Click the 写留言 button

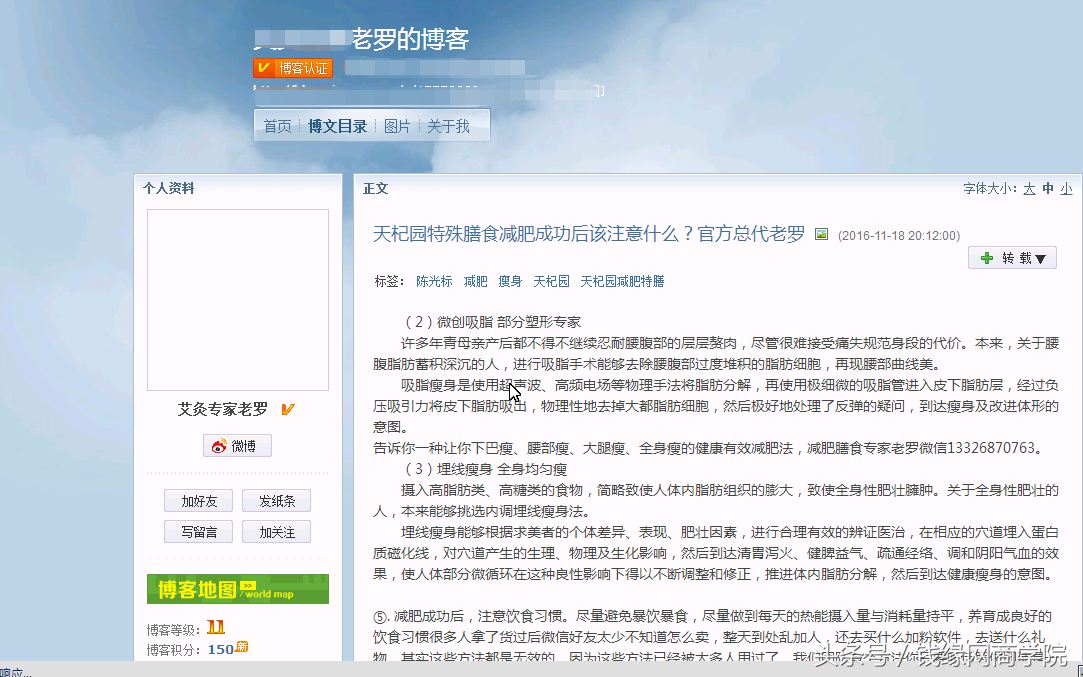point(199,532)
